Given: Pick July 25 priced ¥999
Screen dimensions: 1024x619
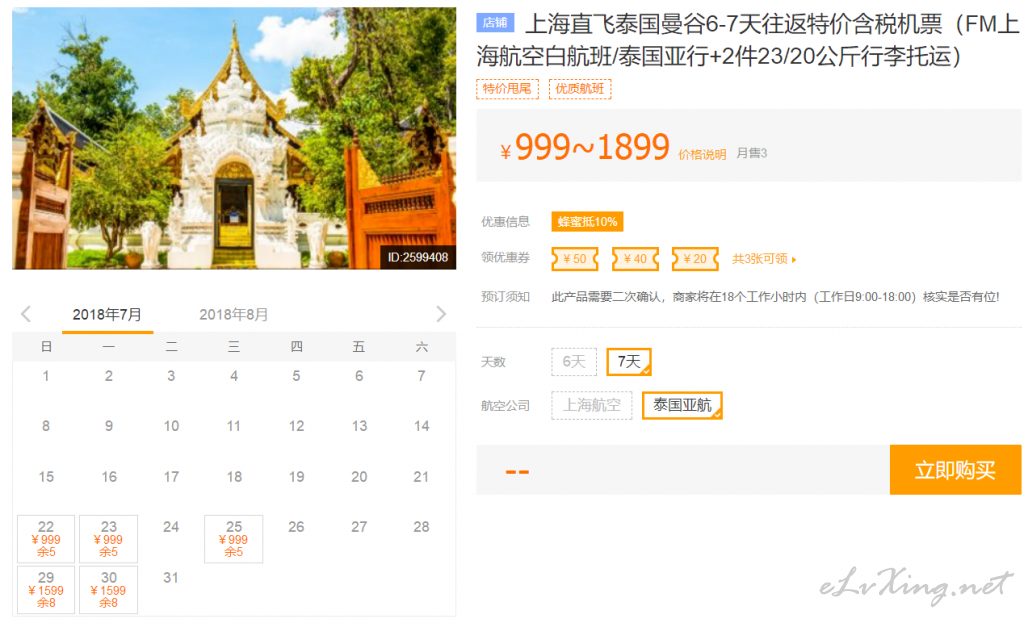Looking at the screenshot, I should coord(234,539).
